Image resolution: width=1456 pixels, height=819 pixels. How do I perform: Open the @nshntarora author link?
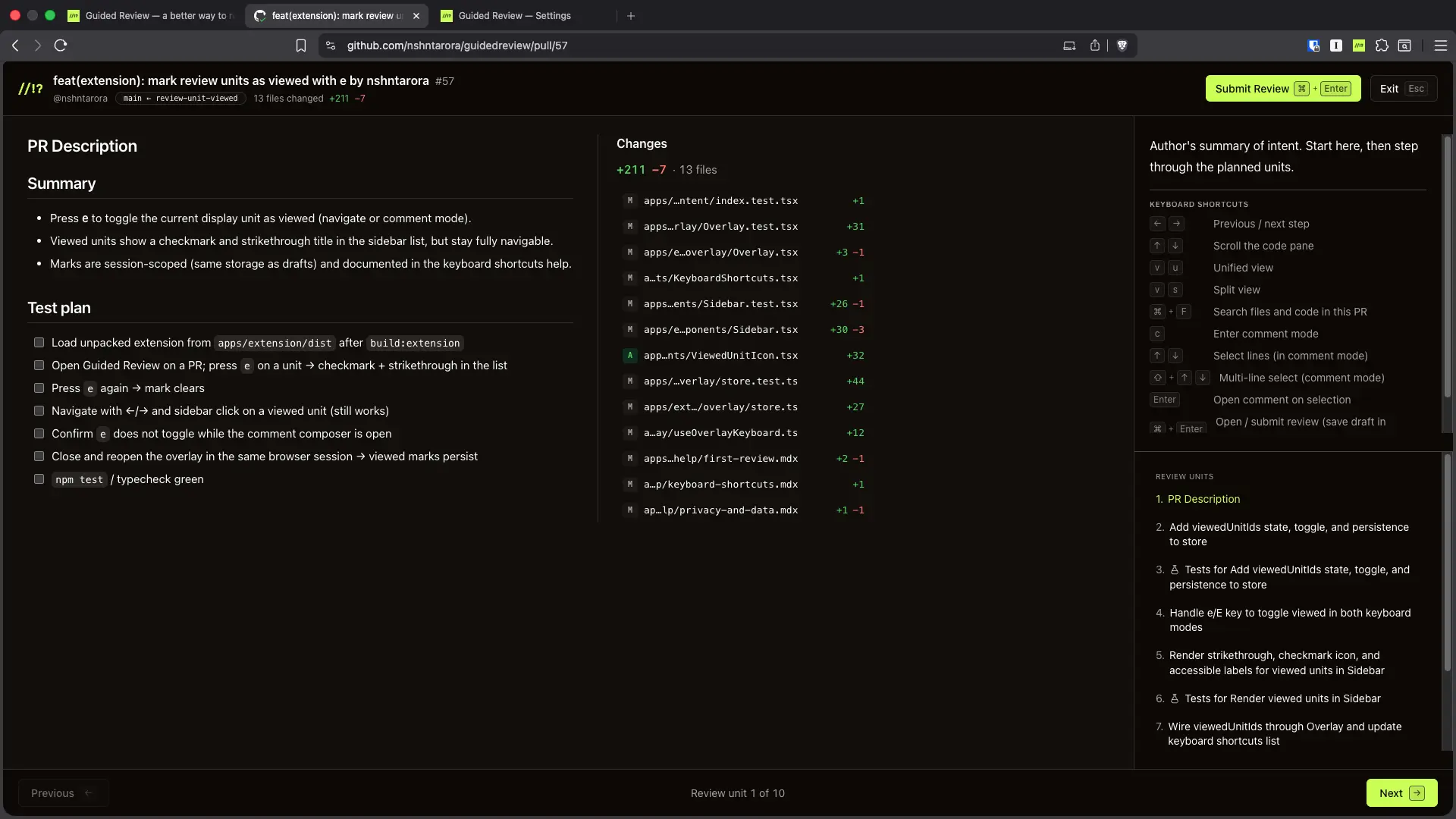(80, 99)
